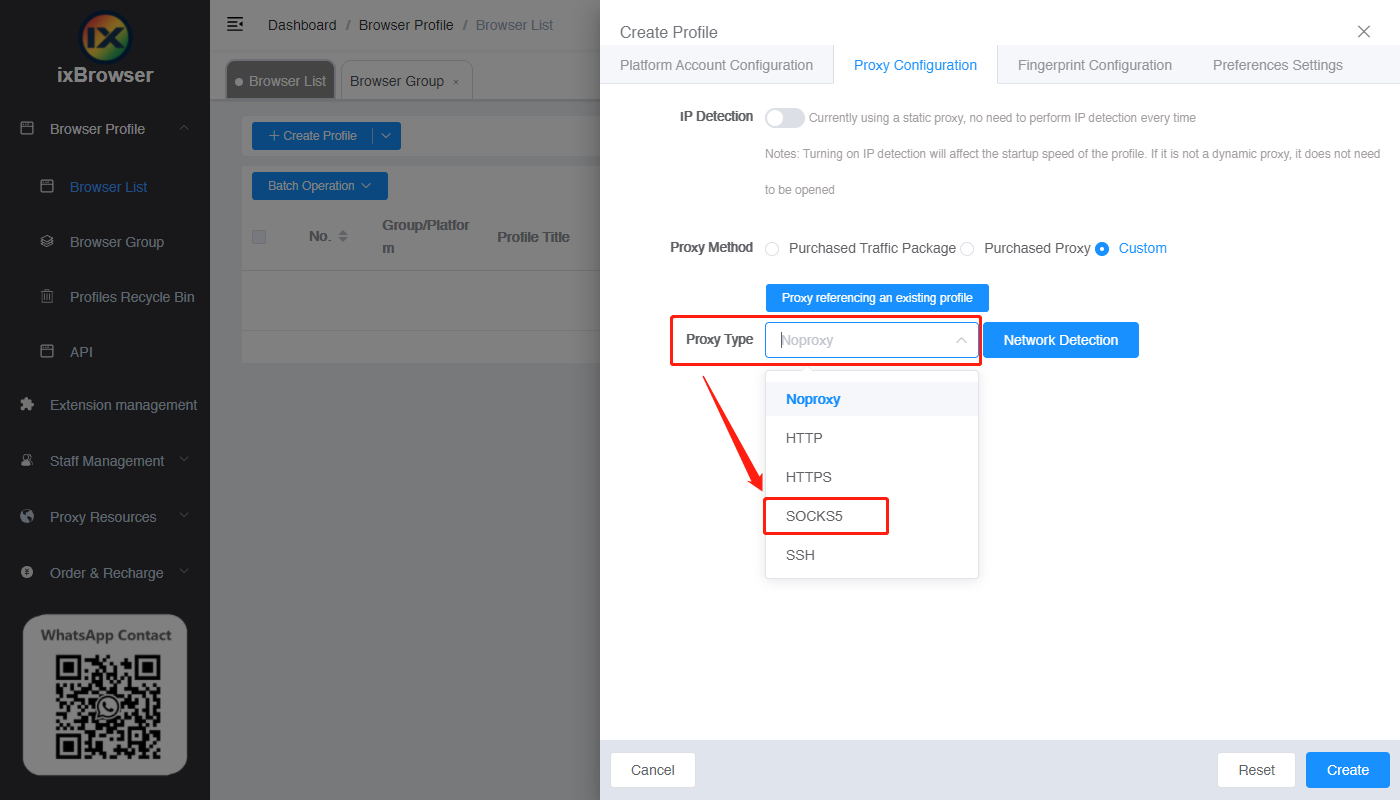The image size is (1400, 800).
Task: Enable the IP Detection toggle
Action: [784, 118]
